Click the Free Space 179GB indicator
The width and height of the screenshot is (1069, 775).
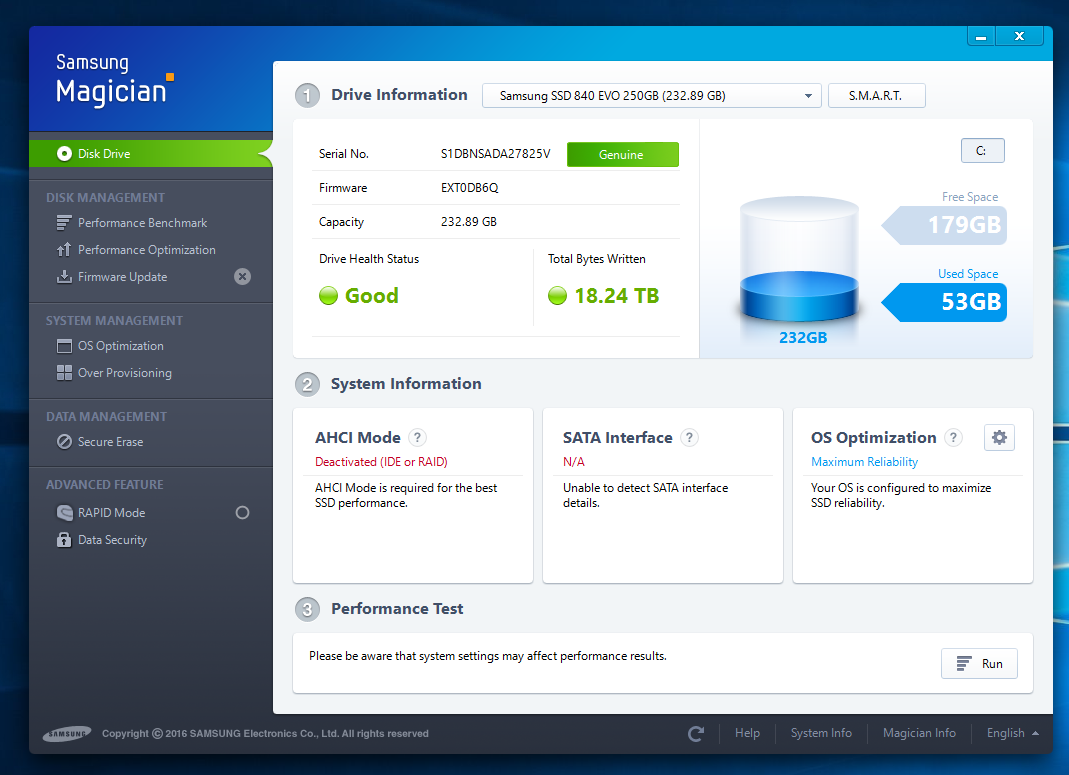tap(944, 225)
